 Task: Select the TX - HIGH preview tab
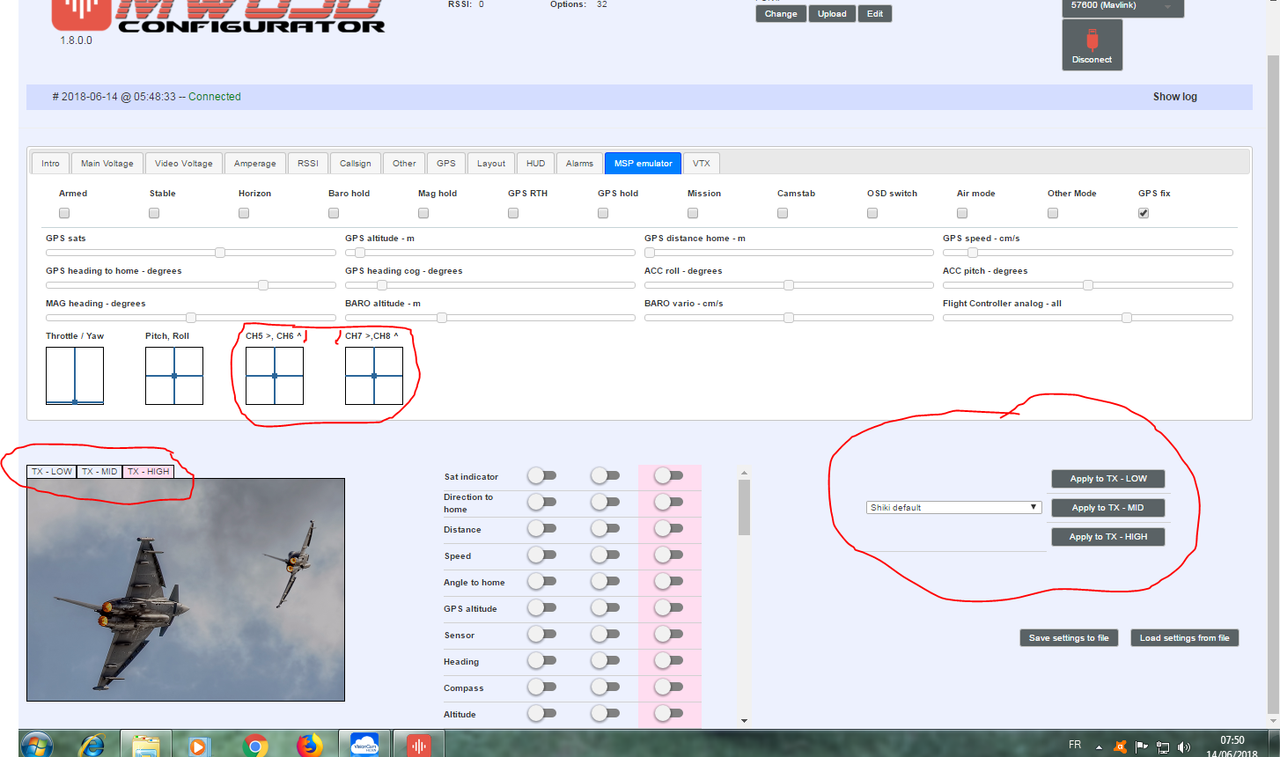pos(149,471)
